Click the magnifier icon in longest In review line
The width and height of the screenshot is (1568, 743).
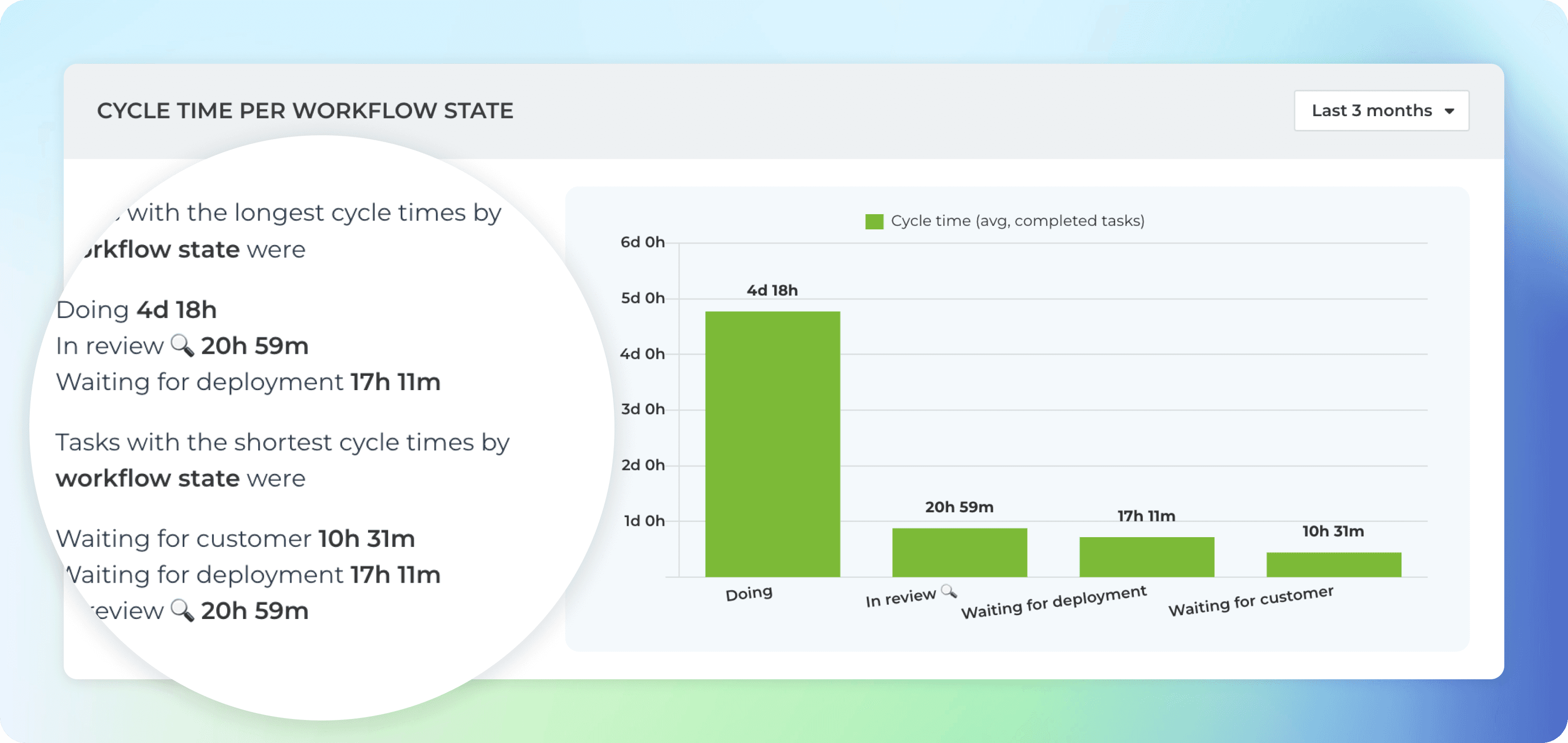tap(182, 346)
